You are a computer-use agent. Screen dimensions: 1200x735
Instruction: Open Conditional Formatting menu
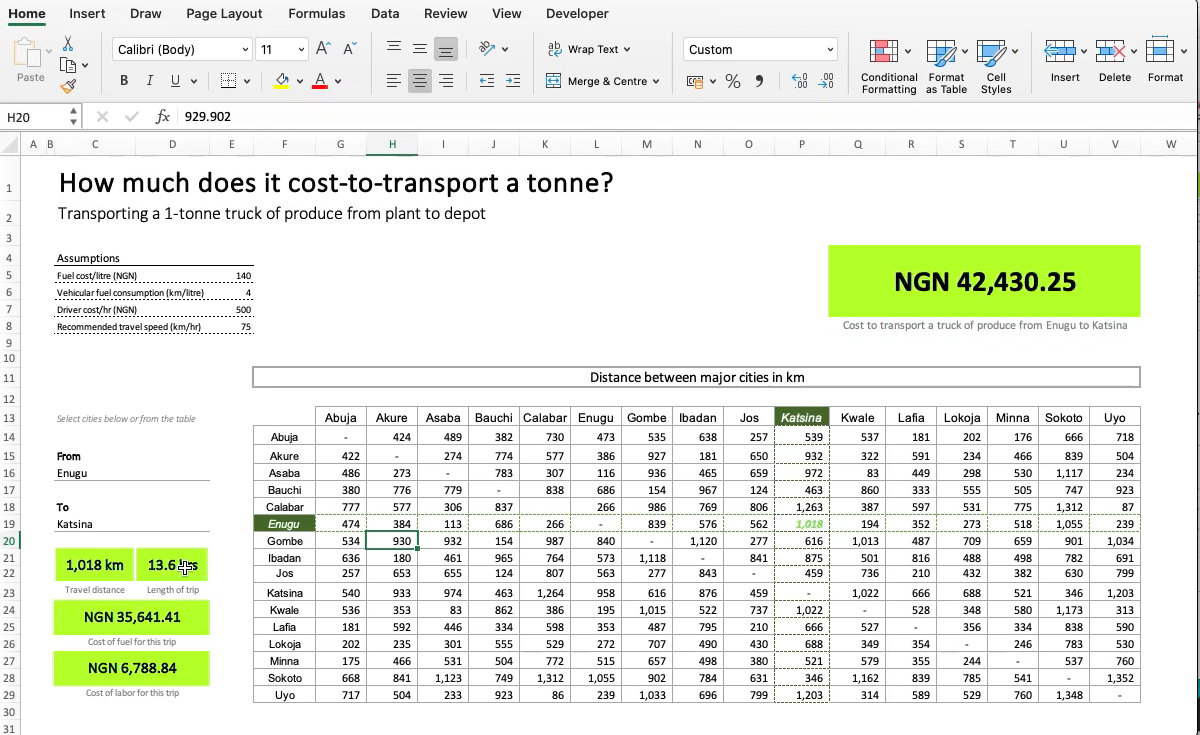click(889, 66)
